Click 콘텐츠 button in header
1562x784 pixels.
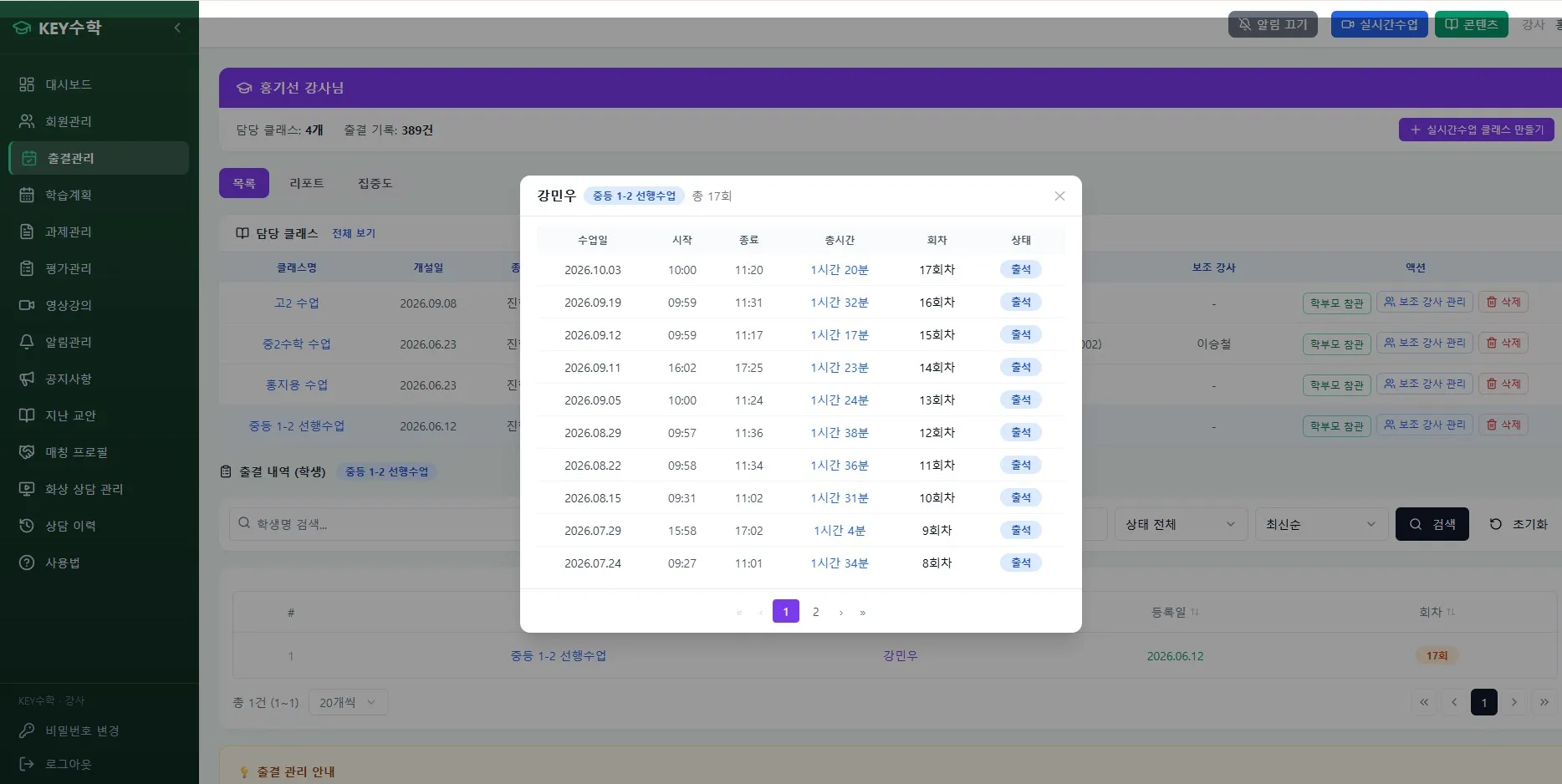[1472, 24]
